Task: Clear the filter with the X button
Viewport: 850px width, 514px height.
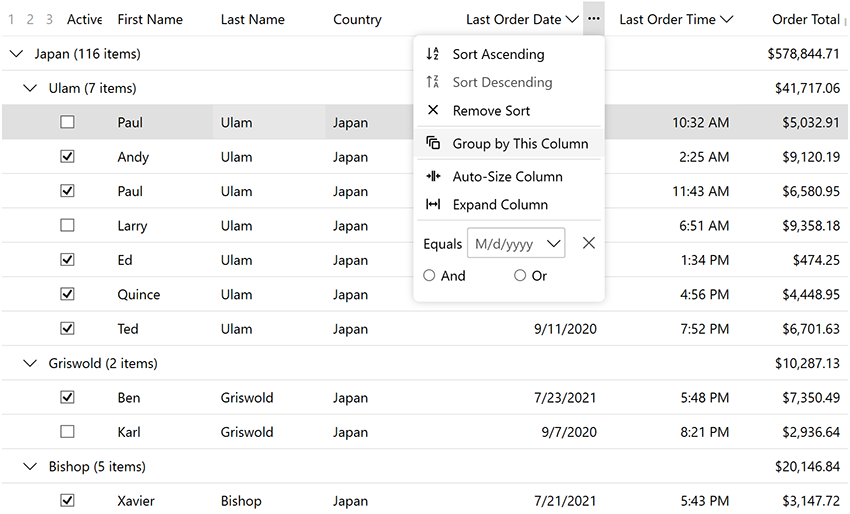Action: [x=589, y=243]
